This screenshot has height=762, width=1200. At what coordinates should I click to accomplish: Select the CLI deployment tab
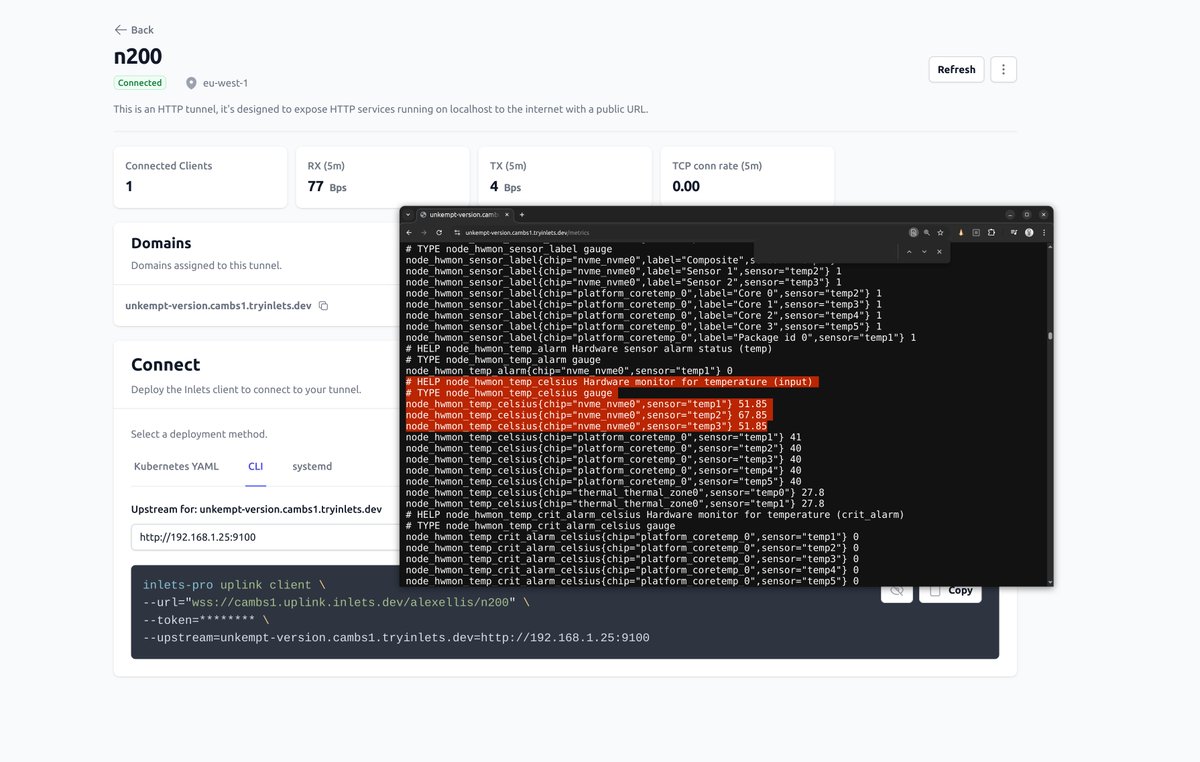(x=256, y=466)
